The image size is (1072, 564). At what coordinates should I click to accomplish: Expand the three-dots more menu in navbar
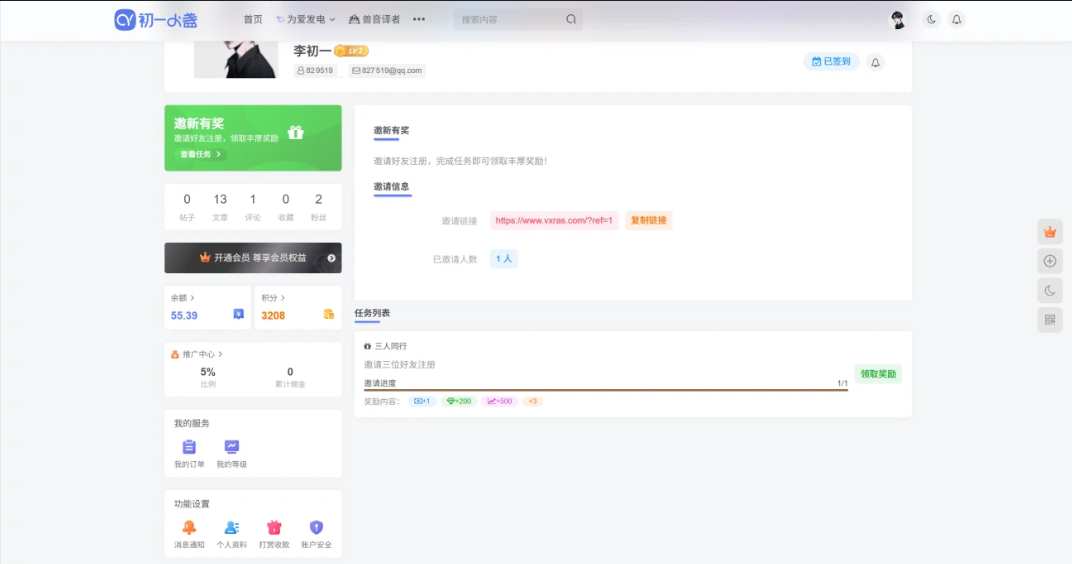coord(418,19)
